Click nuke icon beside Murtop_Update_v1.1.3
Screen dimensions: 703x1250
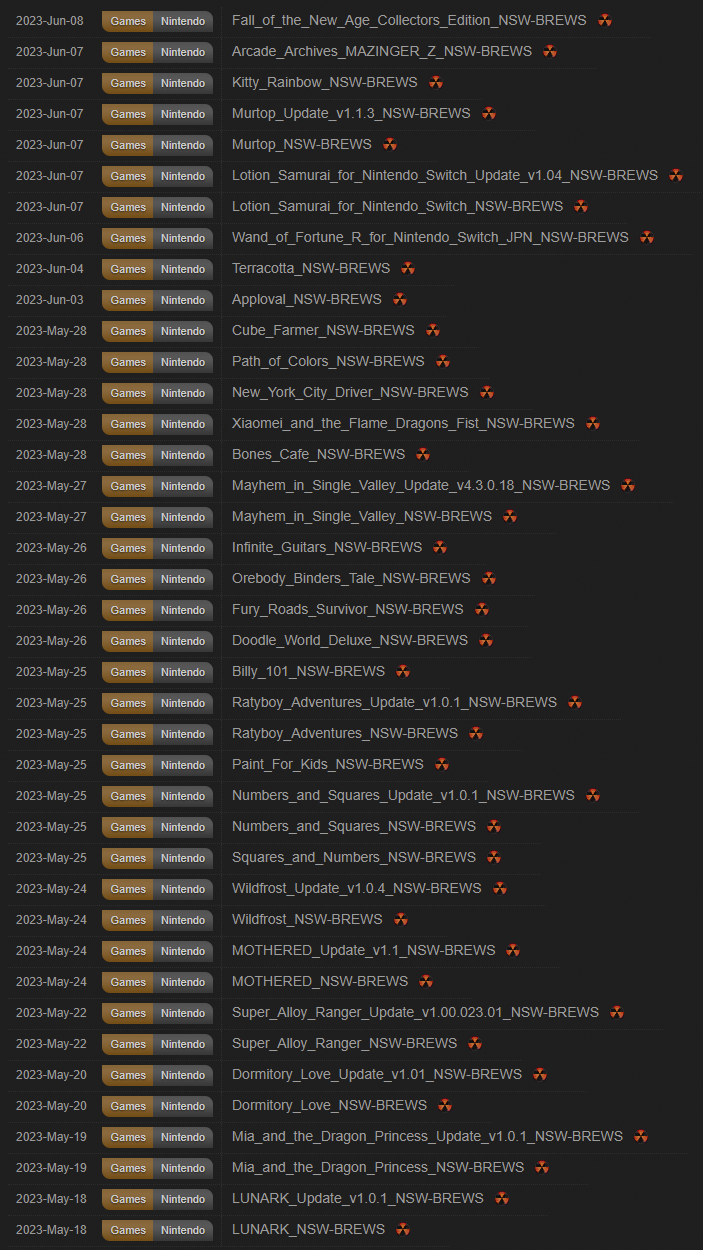click(x=488, y=113)
